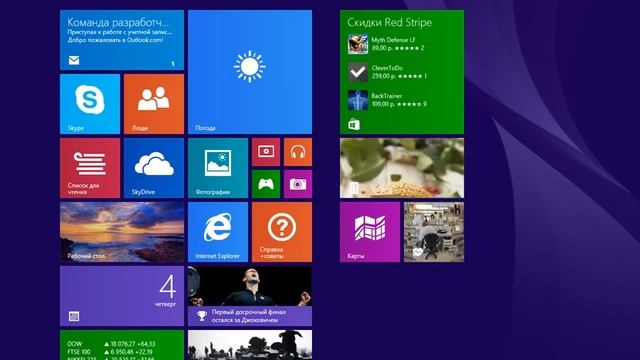Open the Calendar tile showing 4 четверг
Screen dimensions: 640x360
(122, 296)
